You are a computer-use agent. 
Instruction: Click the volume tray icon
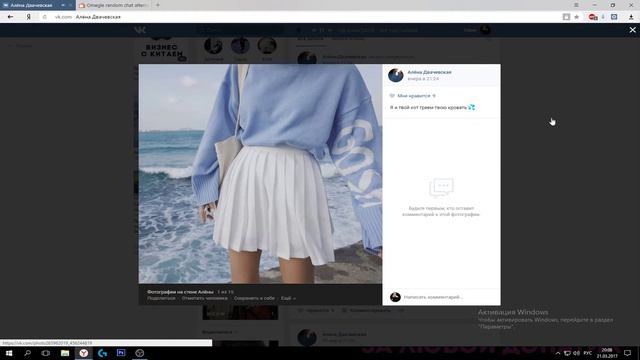(x=577, y=353)
